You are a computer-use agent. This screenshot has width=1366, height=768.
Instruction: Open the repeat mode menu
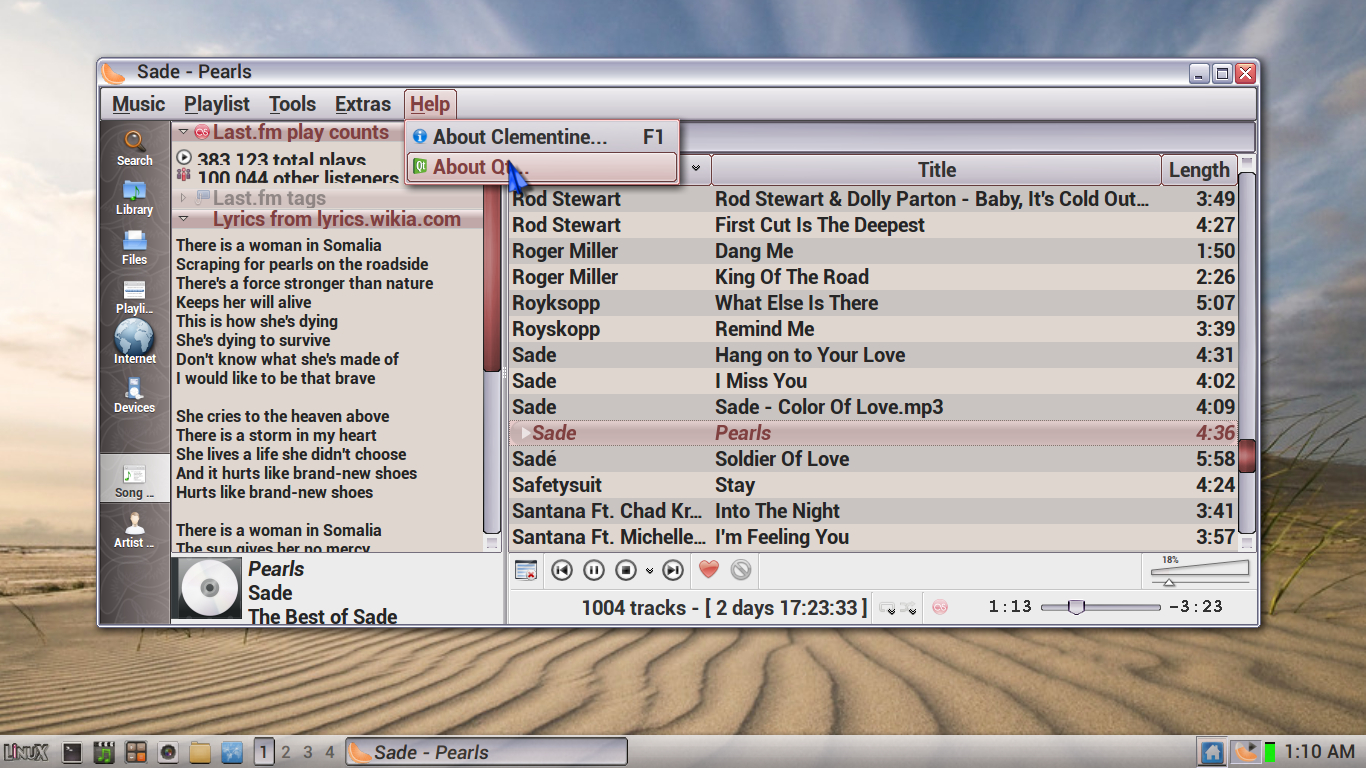(x=887, y=608)
